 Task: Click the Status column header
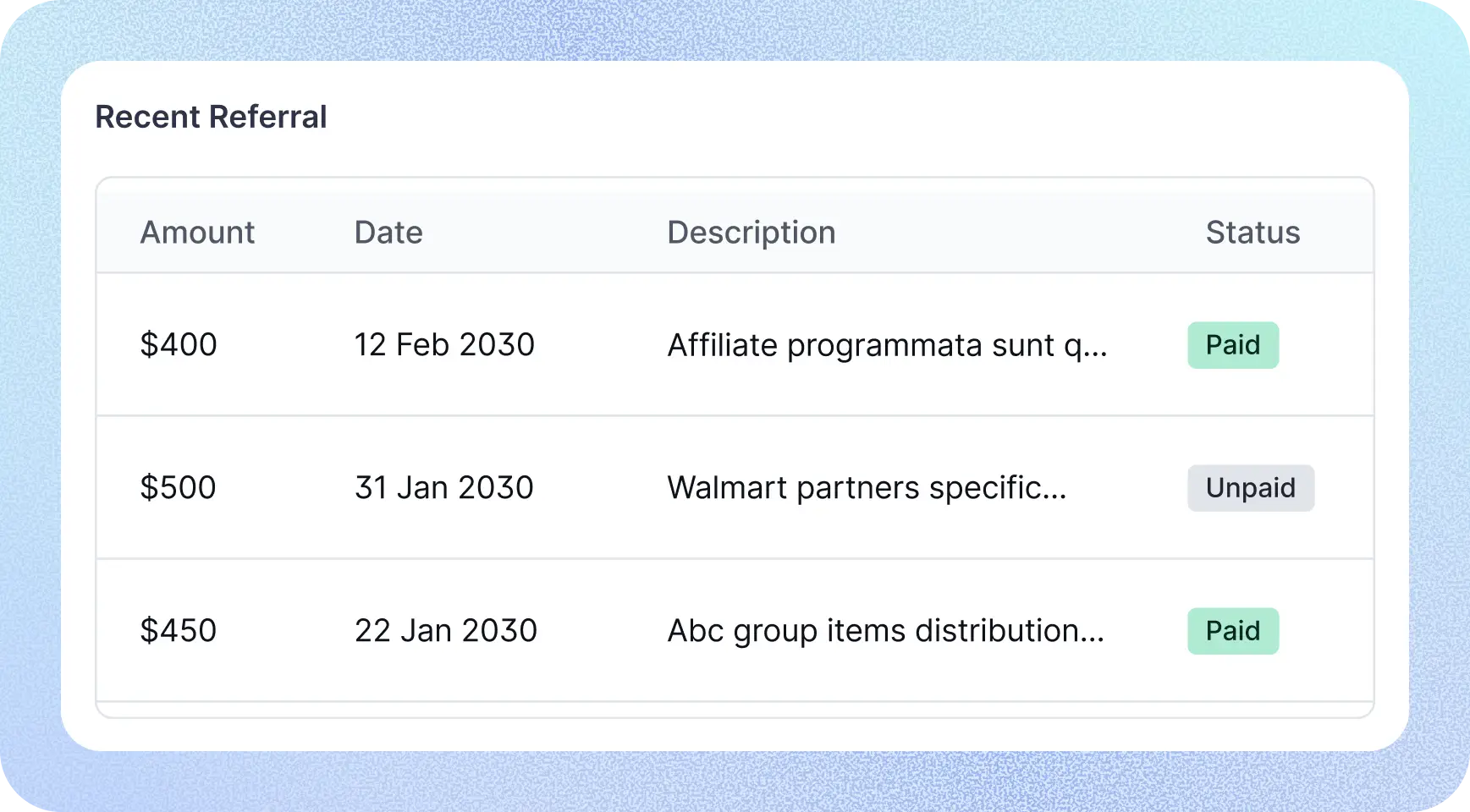(x=1253, y=233)
